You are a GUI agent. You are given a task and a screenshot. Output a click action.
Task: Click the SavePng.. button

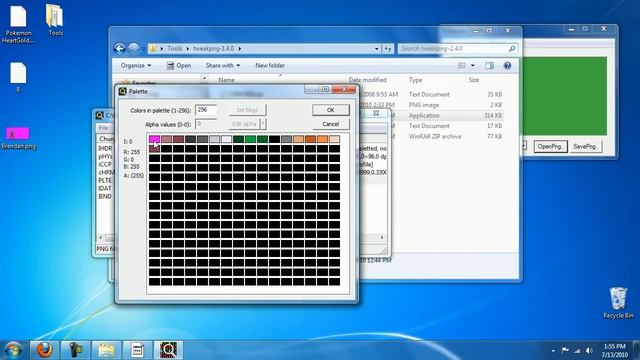click(x=585, y=147)
